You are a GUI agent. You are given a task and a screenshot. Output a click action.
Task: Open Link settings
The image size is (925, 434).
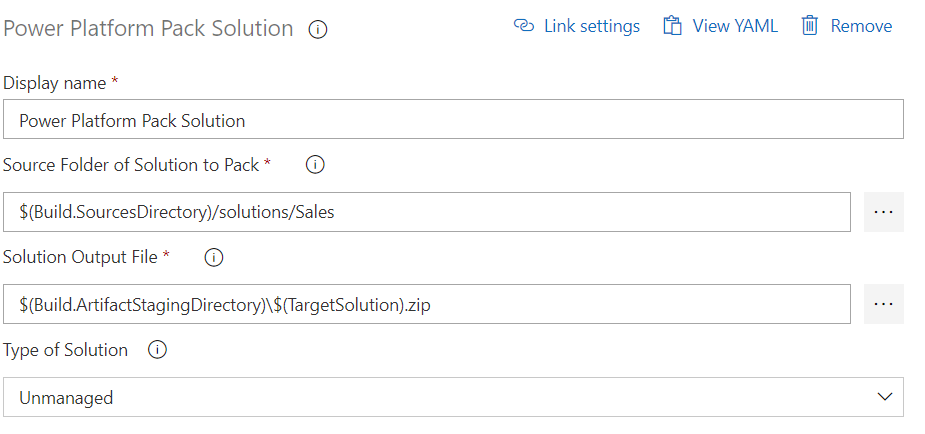click(x=592, y=26)
